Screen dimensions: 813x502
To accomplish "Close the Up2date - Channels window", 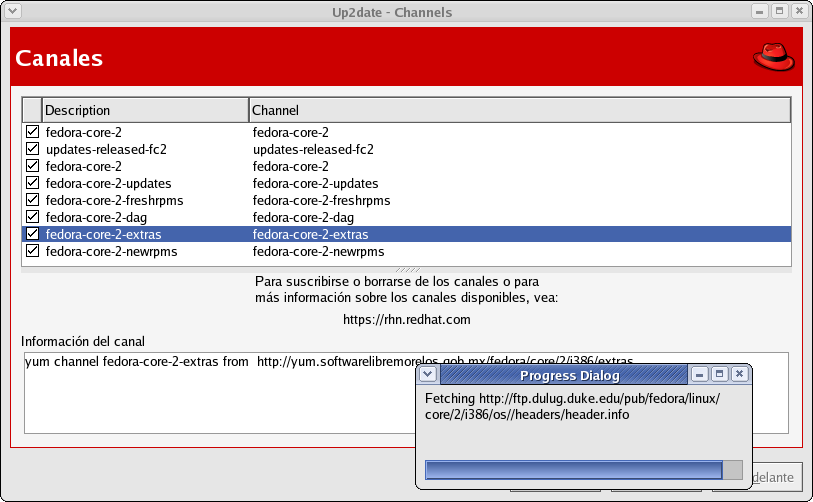I will [x=800, y=11].
